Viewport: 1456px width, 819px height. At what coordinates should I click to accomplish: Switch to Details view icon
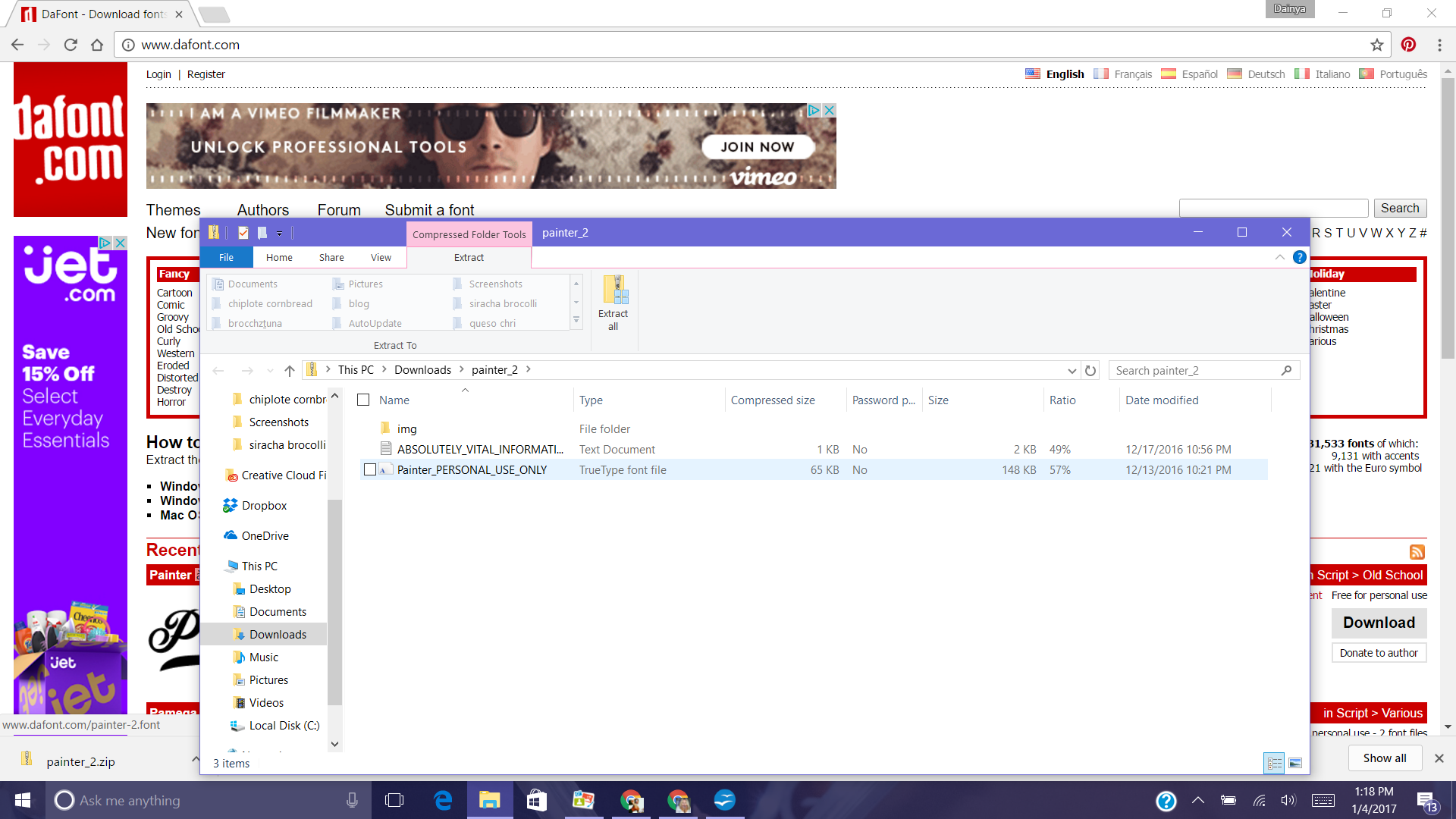coord(1274,763)
